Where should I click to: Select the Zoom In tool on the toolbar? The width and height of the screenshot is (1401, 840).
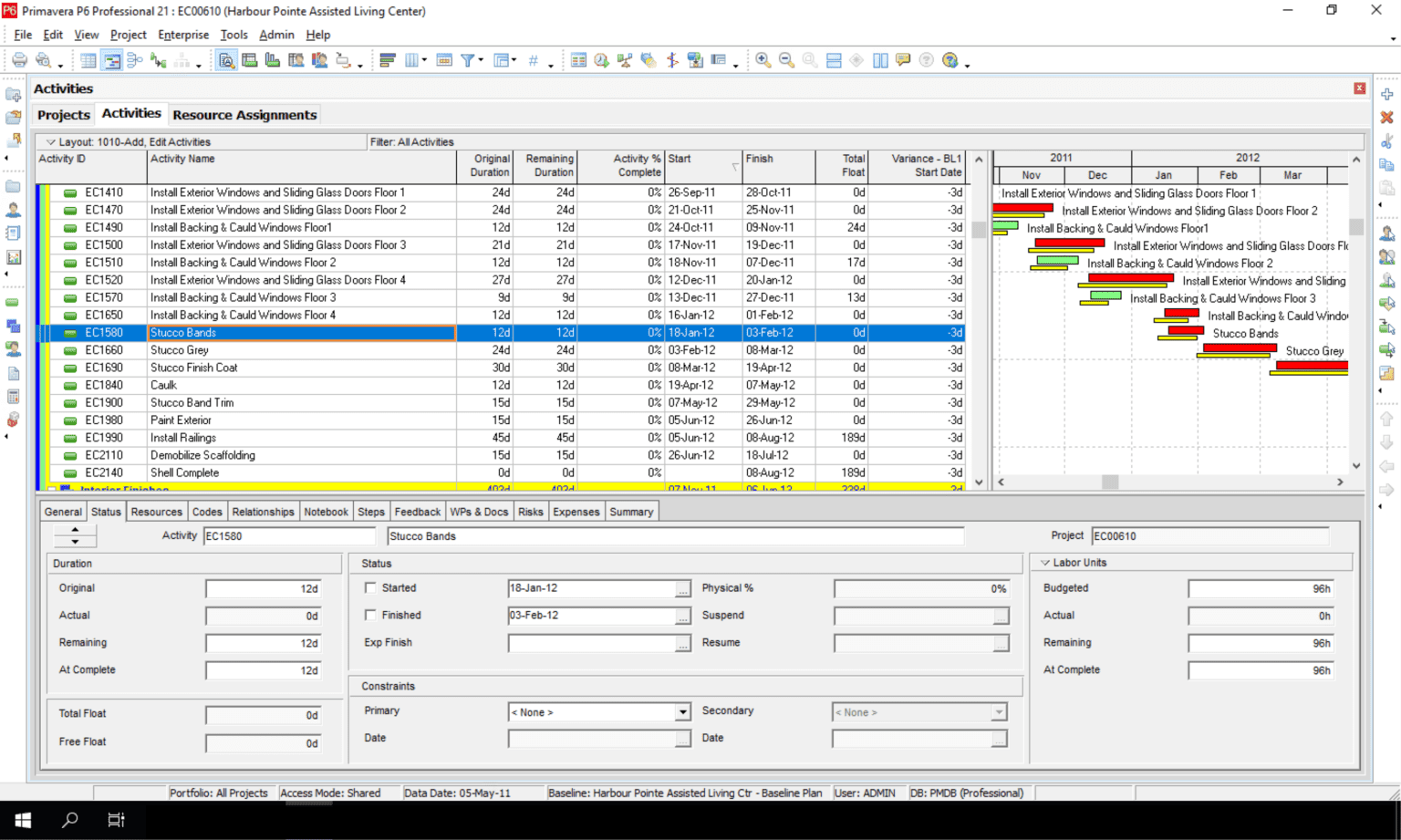click(x=763, y=58)
